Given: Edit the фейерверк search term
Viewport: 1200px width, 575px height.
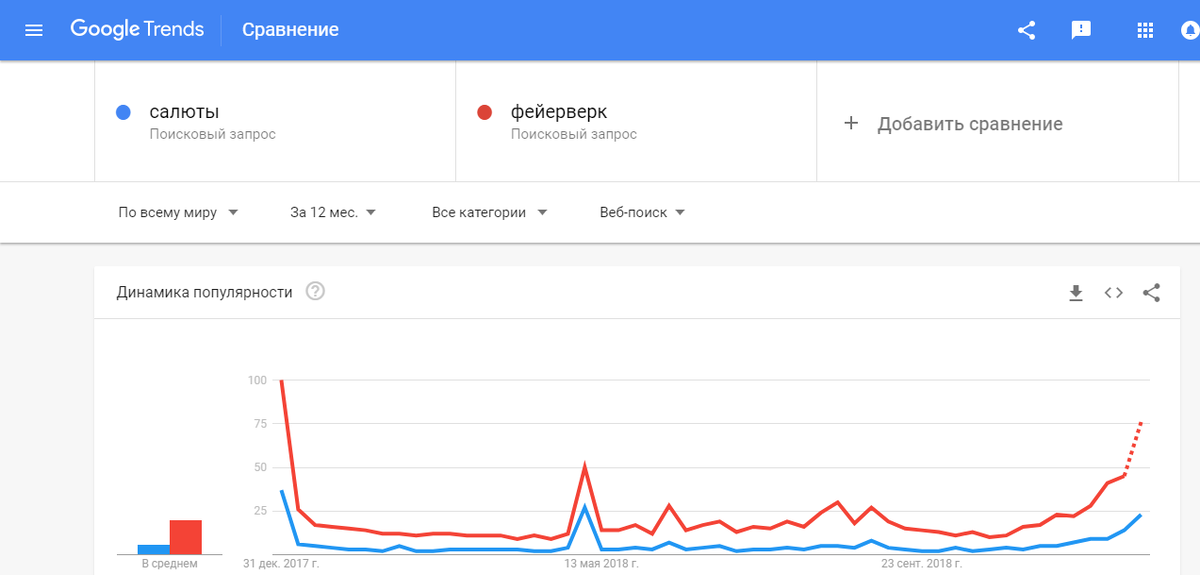Looking at the screenshot, I should click(558, 112).
